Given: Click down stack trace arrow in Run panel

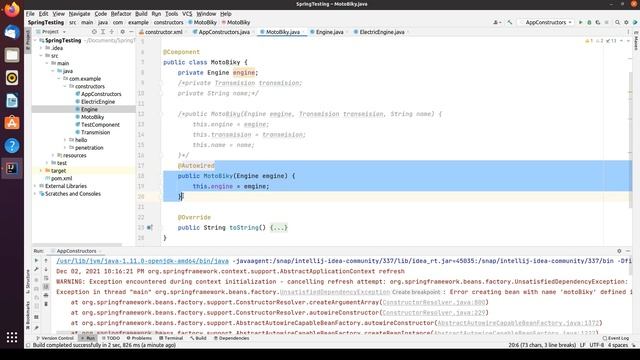Looking at the screenshot, I should tap(46, 269).
